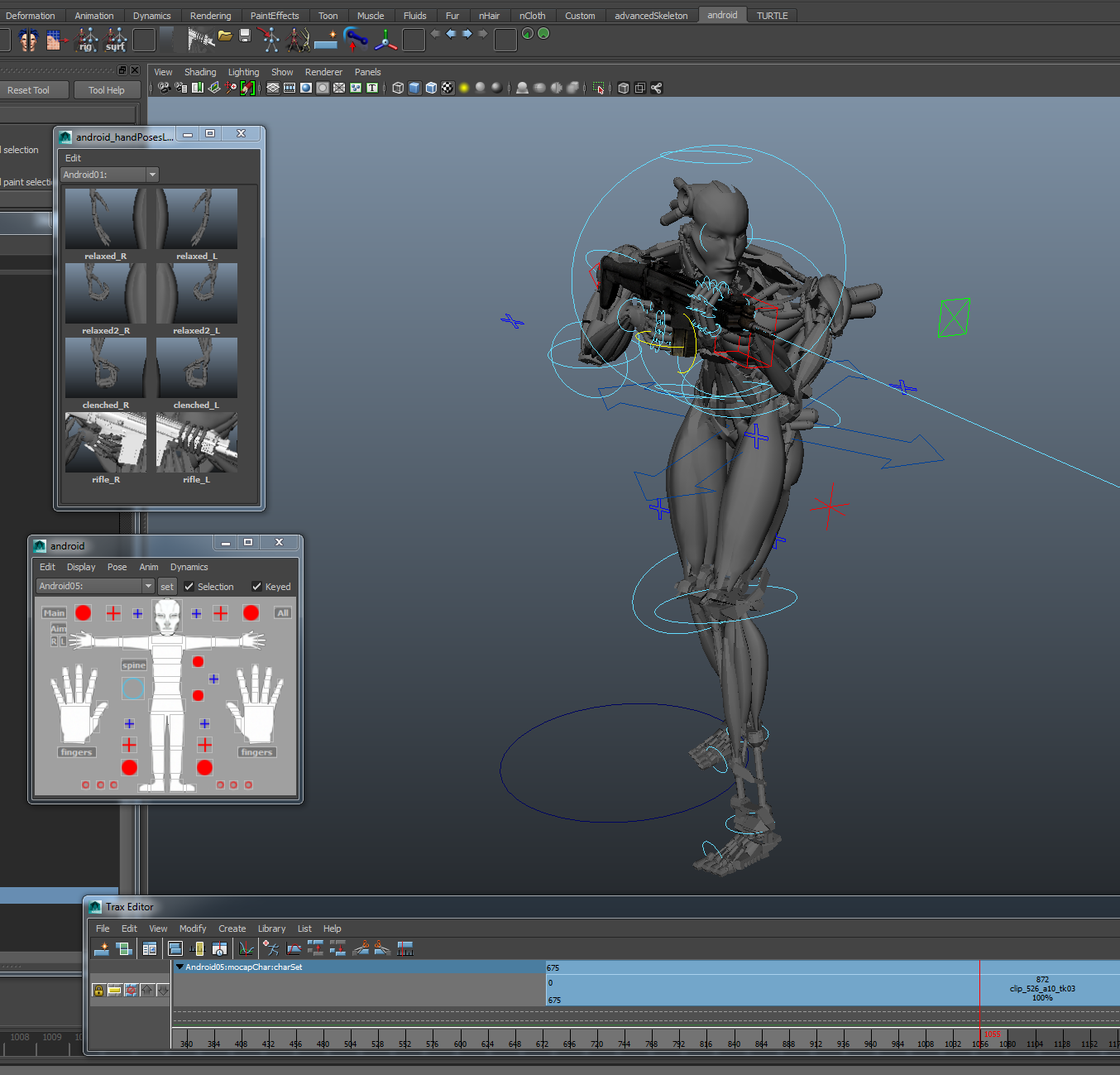
Task: Click the 'set' button in android window
Action: pyautogui.click(x=167, y=587)
